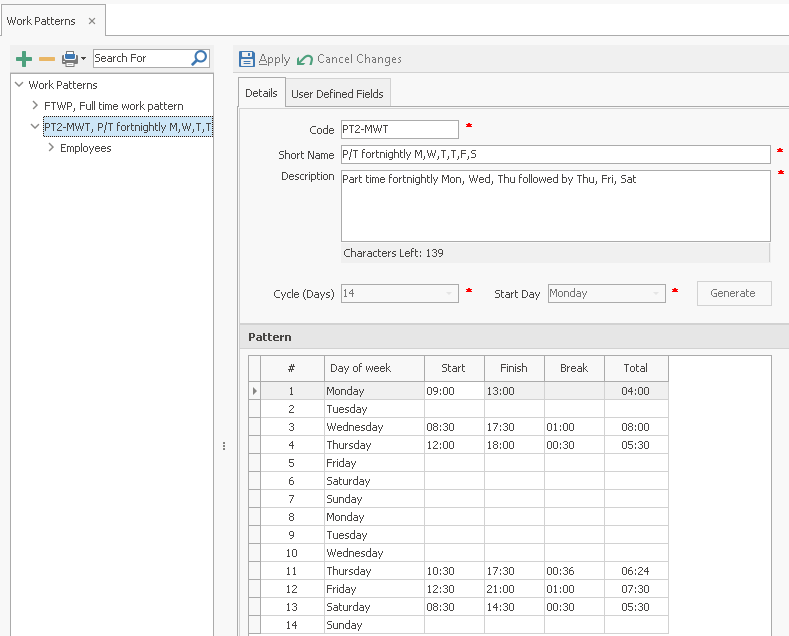
Task: Select the Wednesday cell in row 10
Action: [x=374, y=553]
